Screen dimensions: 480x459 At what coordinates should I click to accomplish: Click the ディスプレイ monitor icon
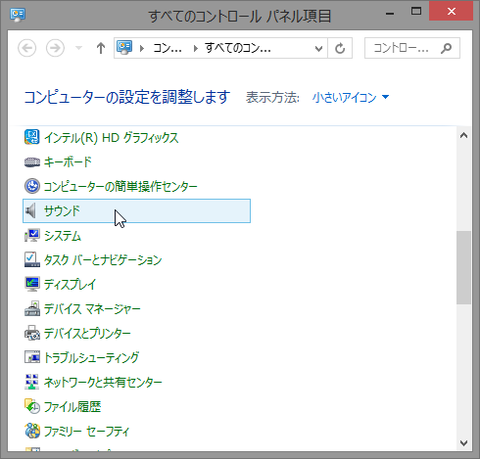(32, 284)
